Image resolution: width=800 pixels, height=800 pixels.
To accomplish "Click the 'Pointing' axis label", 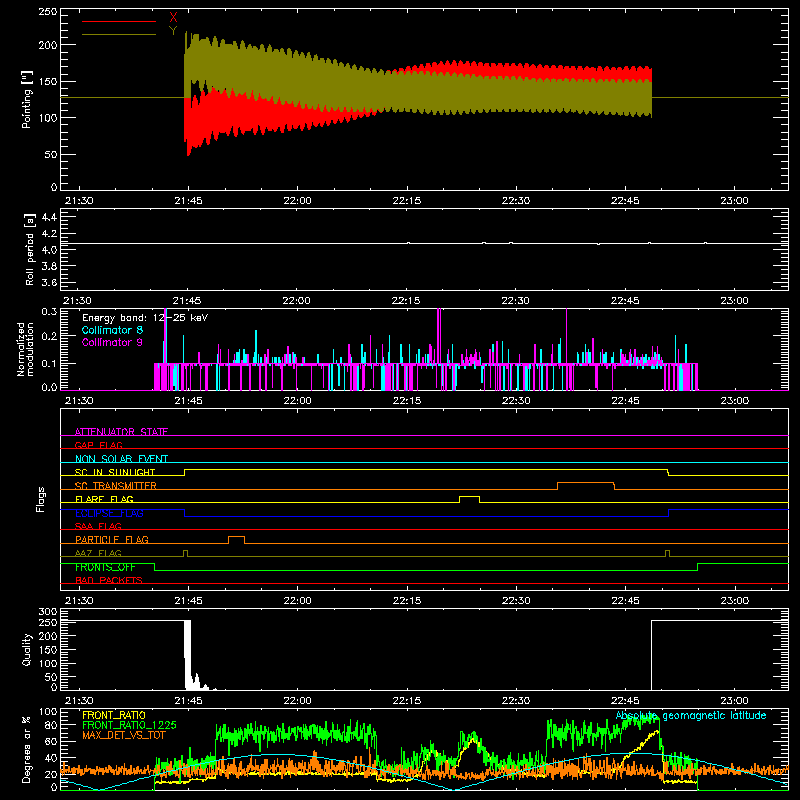I will (x=27, y=99).
